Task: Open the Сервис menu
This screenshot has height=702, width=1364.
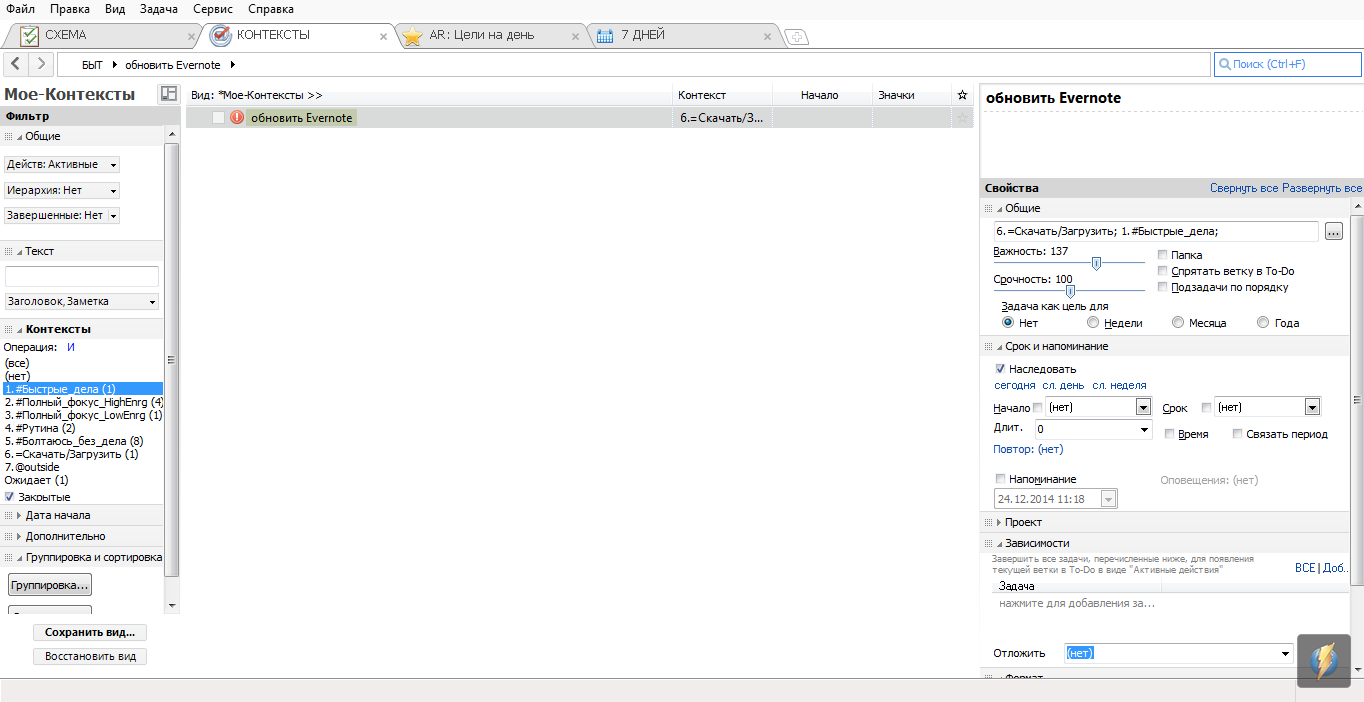Action: [212, 9]
